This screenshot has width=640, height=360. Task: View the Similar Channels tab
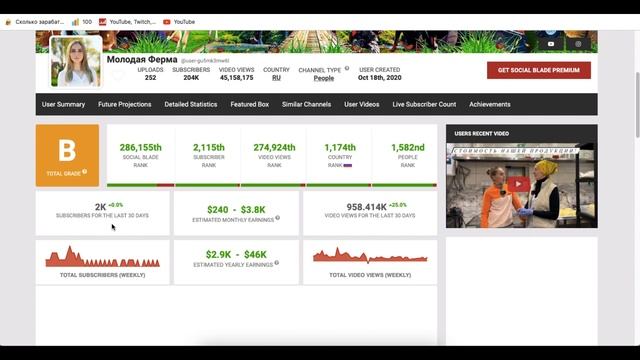[306, 104]
